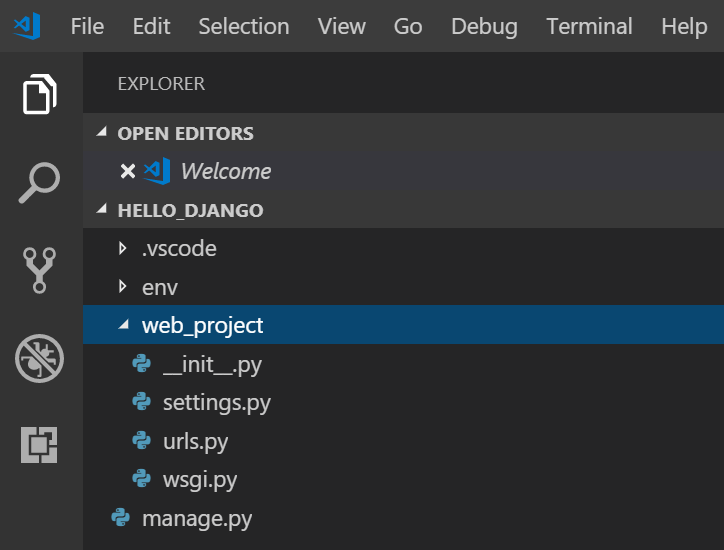The height and width of the screenshot is (550, 724).
Task: Open the urls.py file
Action: pyautogui.click(x=196, y=442)
